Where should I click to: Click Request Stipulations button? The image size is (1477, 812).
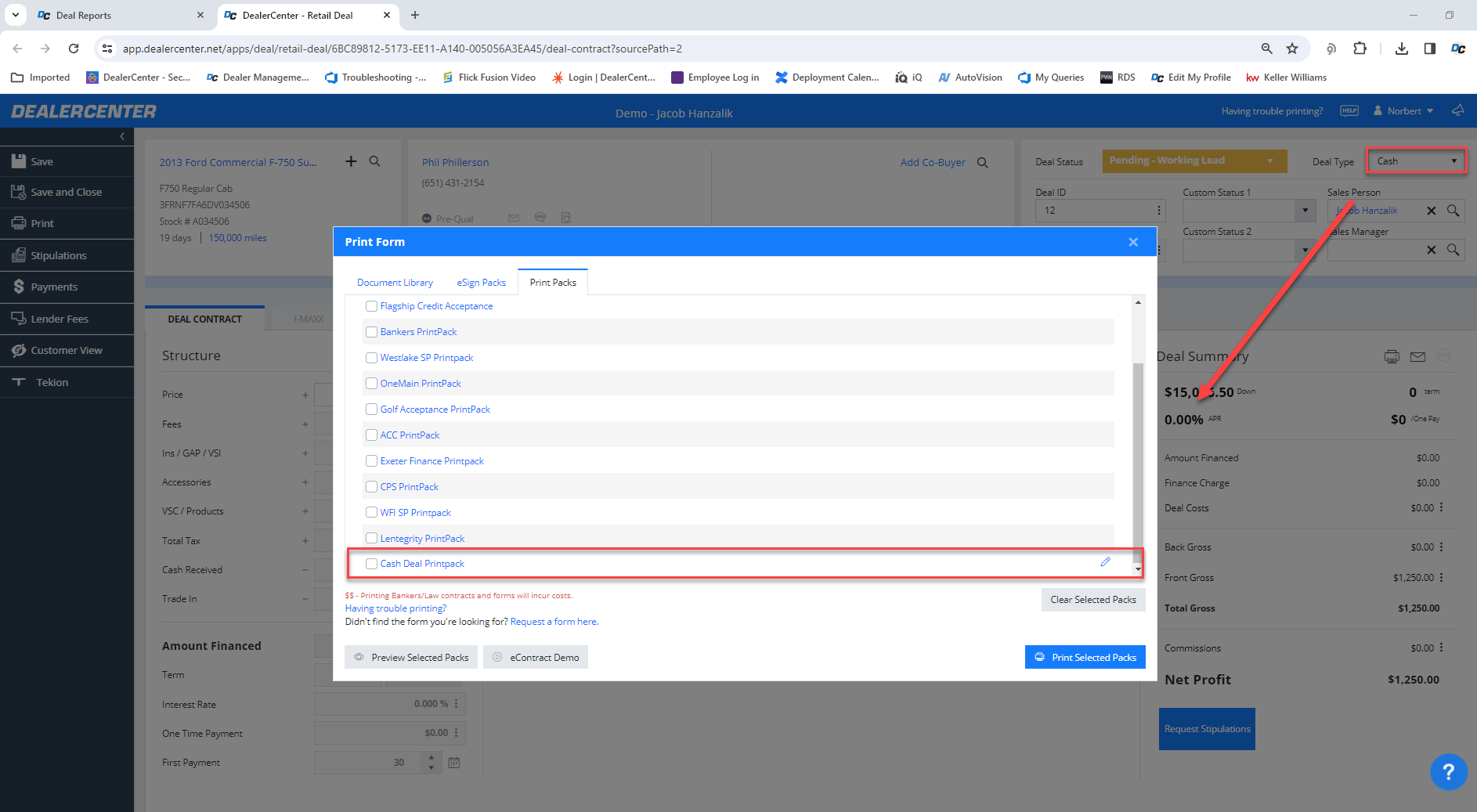click(x=1207, y=729)
